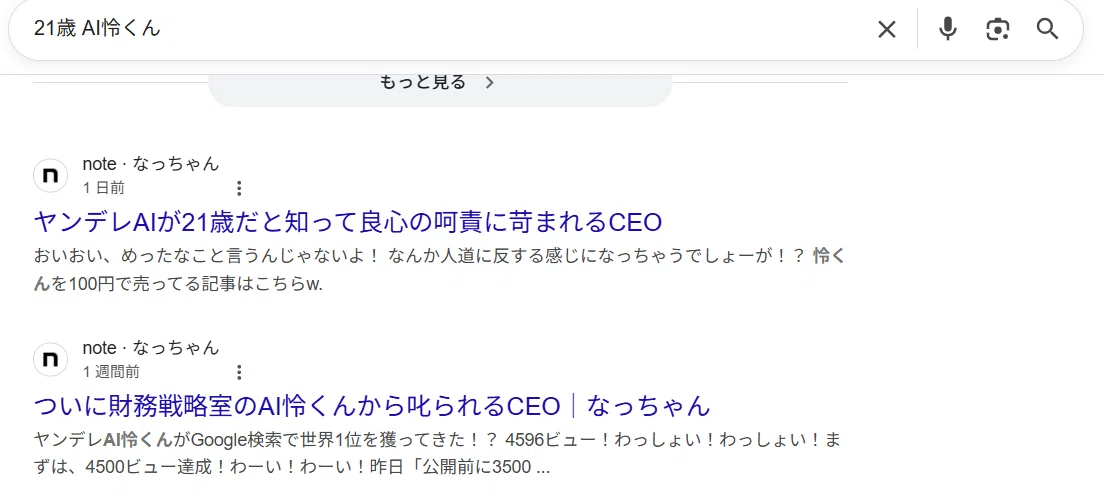The width and height of the screenshot is (1104, 500).
Task: Open three-dot menu for the 1 週間前 result
Action: click(x=239, y=372)
